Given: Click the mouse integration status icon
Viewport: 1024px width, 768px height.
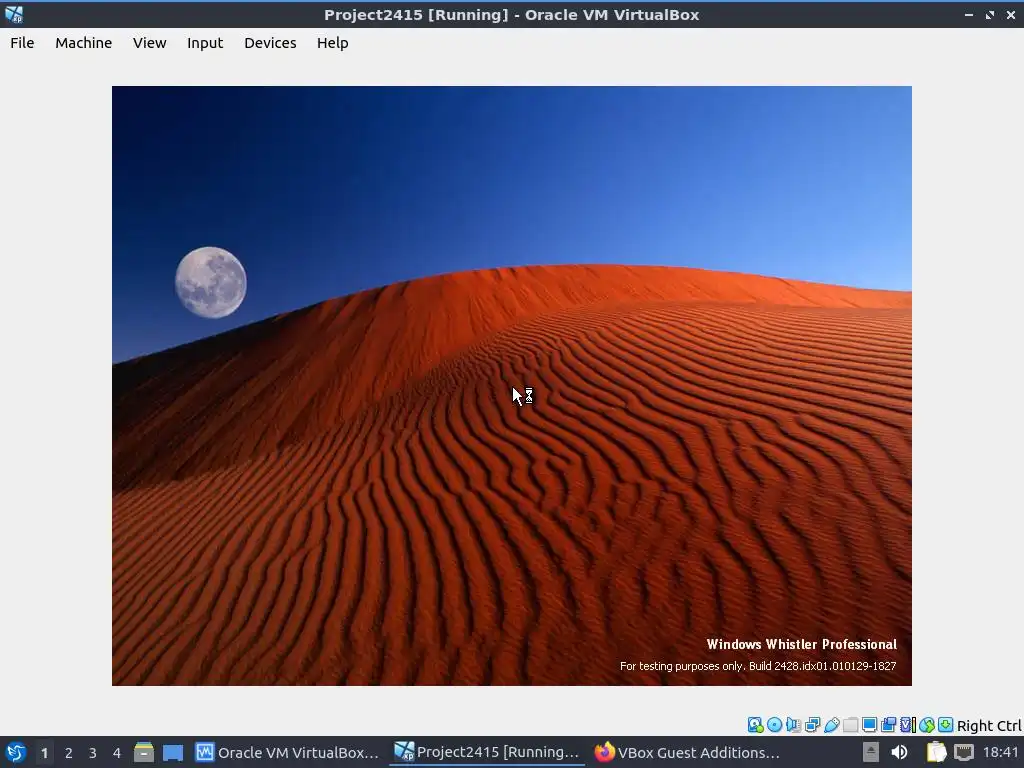Looking at the screenshot, I should [x=926, y=725].
